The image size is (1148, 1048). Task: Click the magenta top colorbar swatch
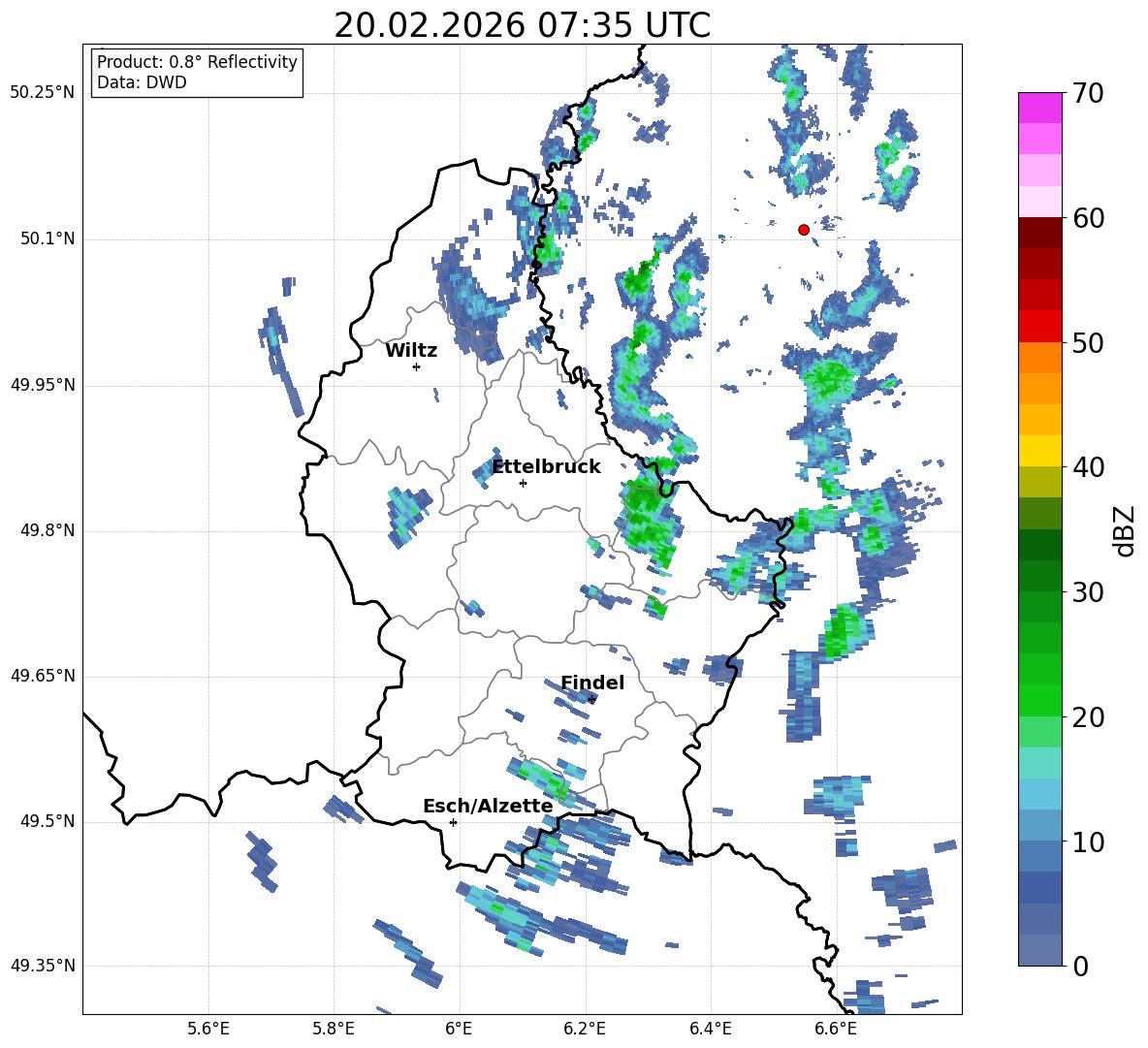click(x=1040, y=108)
